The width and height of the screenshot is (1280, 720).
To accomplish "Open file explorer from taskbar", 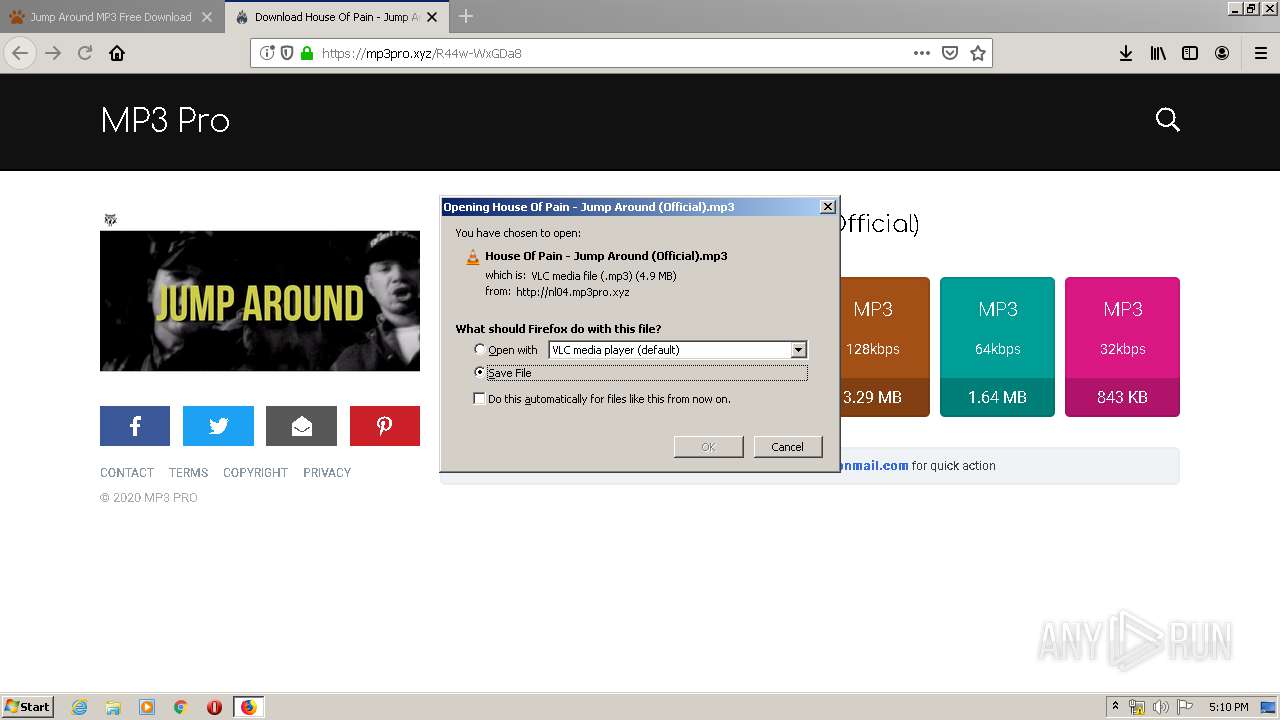I will pos(113,707).
